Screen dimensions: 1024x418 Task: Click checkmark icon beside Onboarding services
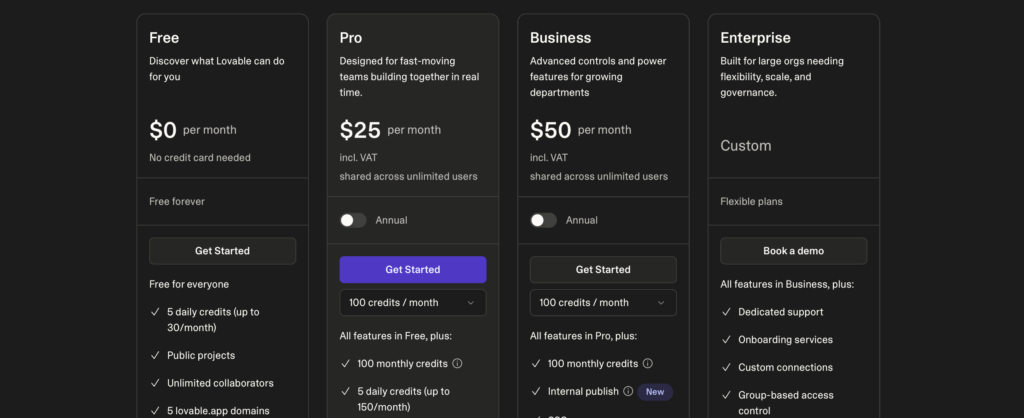[726, 340]
